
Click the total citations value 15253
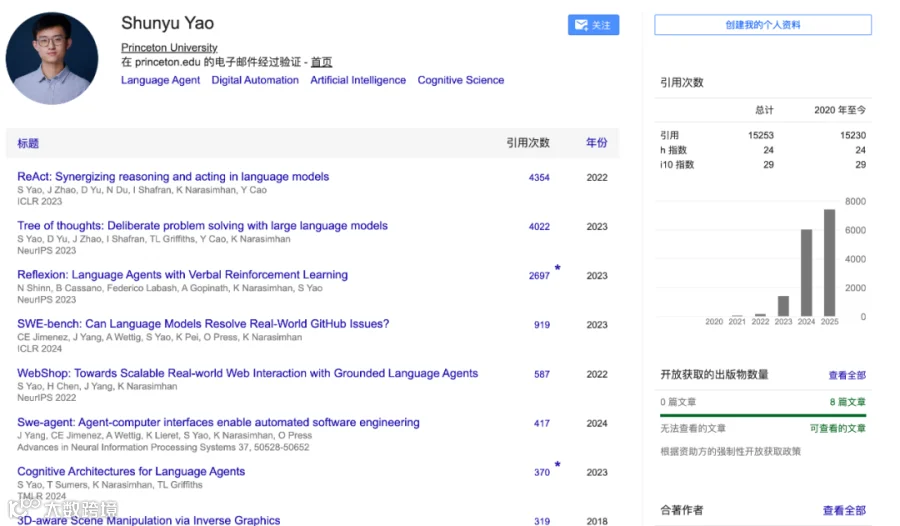click(x=761, y=136)
